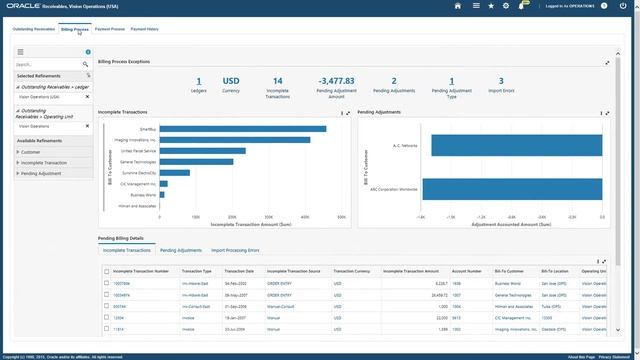The width and height of the screenshot is (640, 360).
Task: Open Incomplete Transactions chart options menu
Action: tap(342, 113)
